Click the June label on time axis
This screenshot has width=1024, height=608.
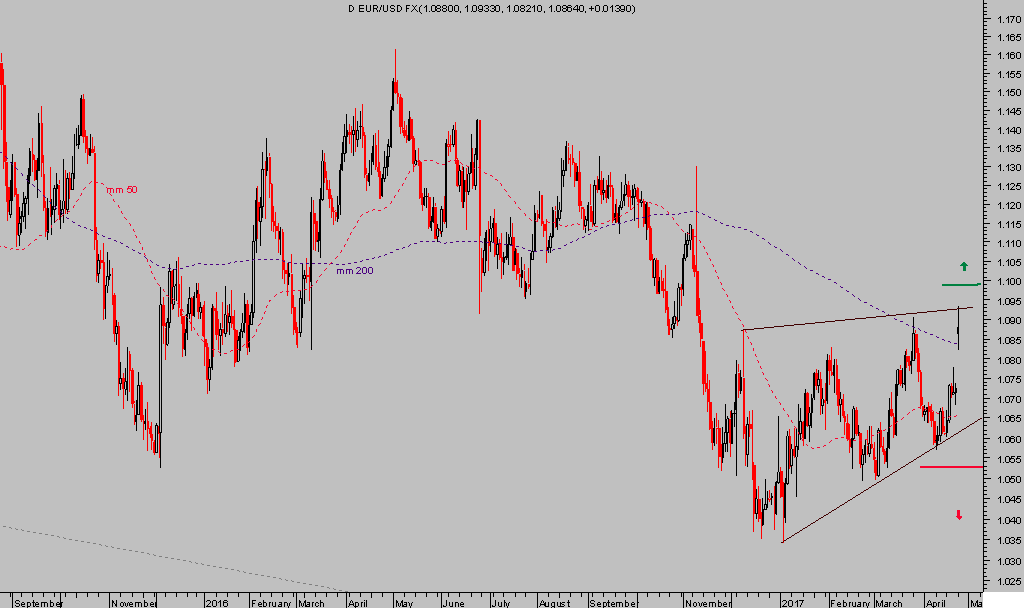coord(453,603)
